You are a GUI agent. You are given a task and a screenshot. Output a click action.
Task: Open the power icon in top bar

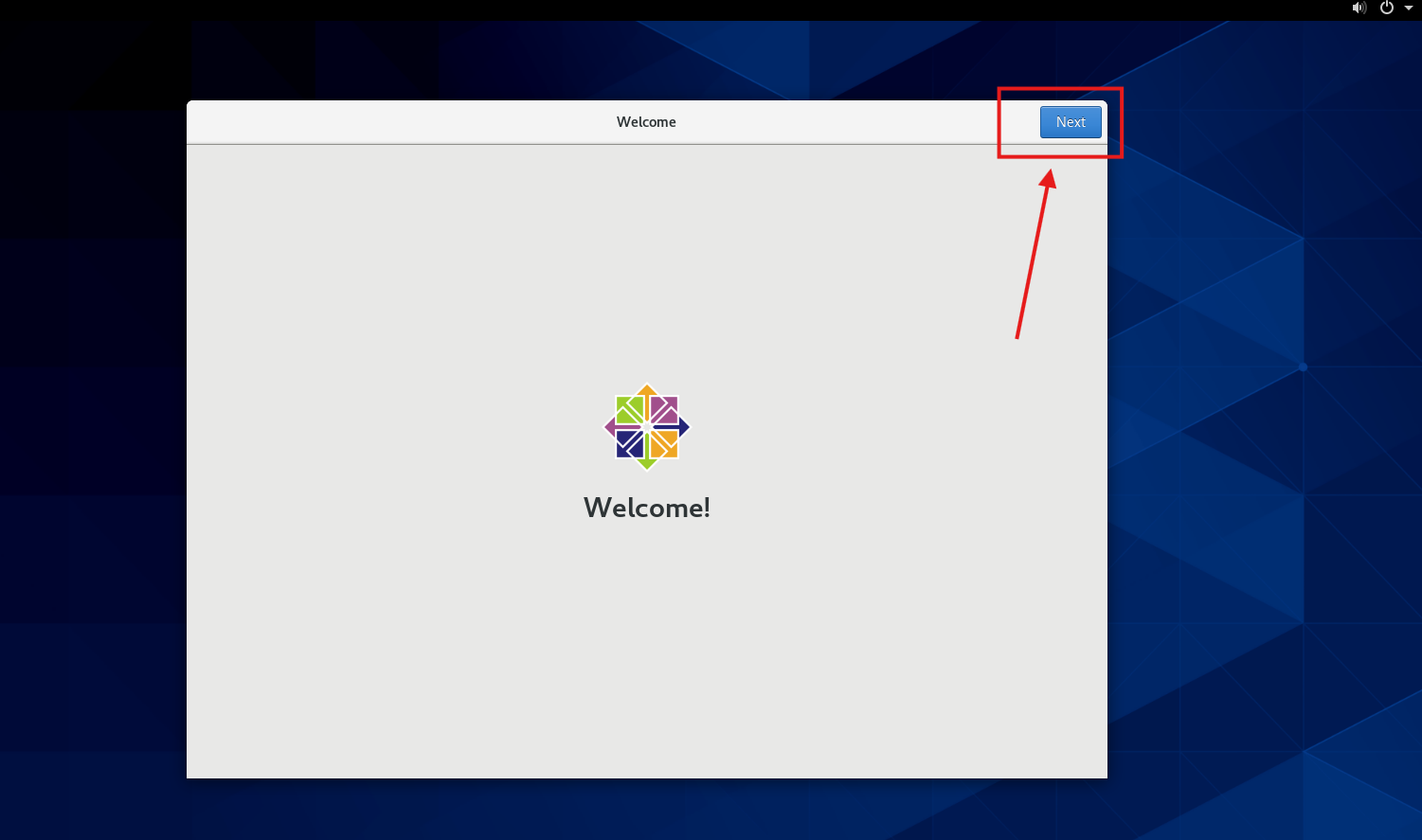(x=1387, y=8)
